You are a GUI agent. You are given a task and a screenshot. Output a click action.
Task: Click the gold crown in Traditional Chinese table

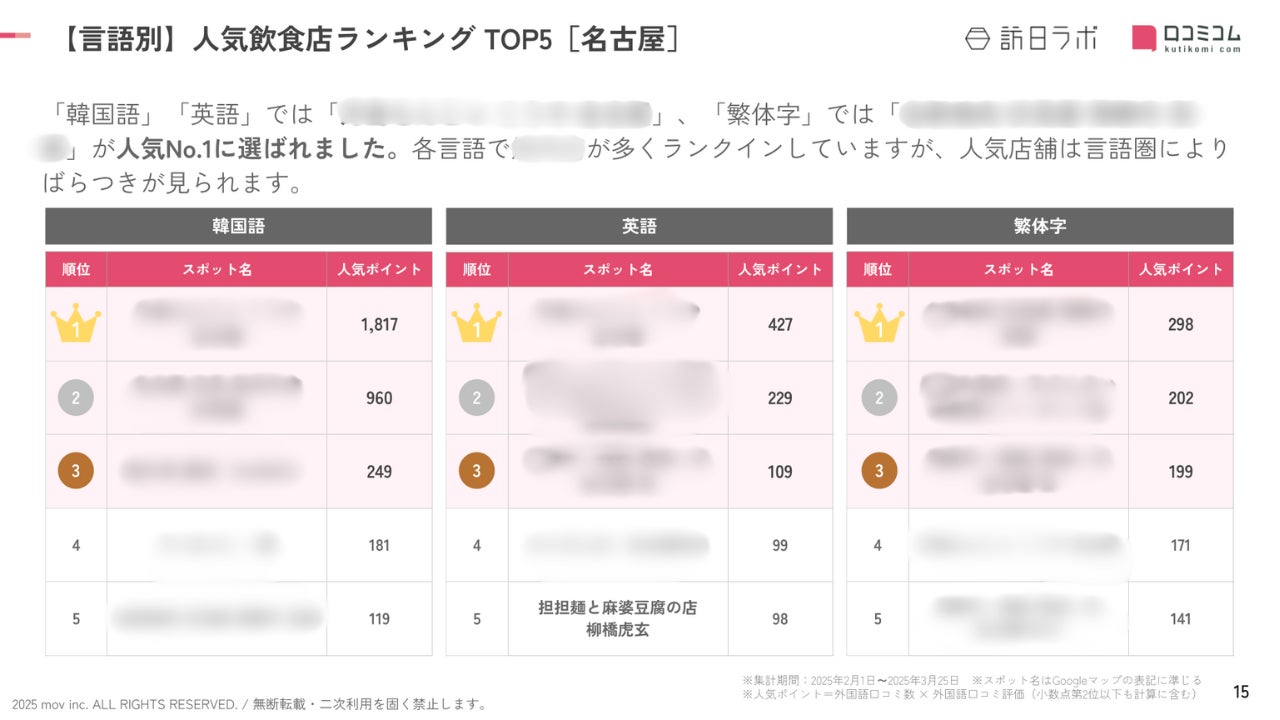878,324
